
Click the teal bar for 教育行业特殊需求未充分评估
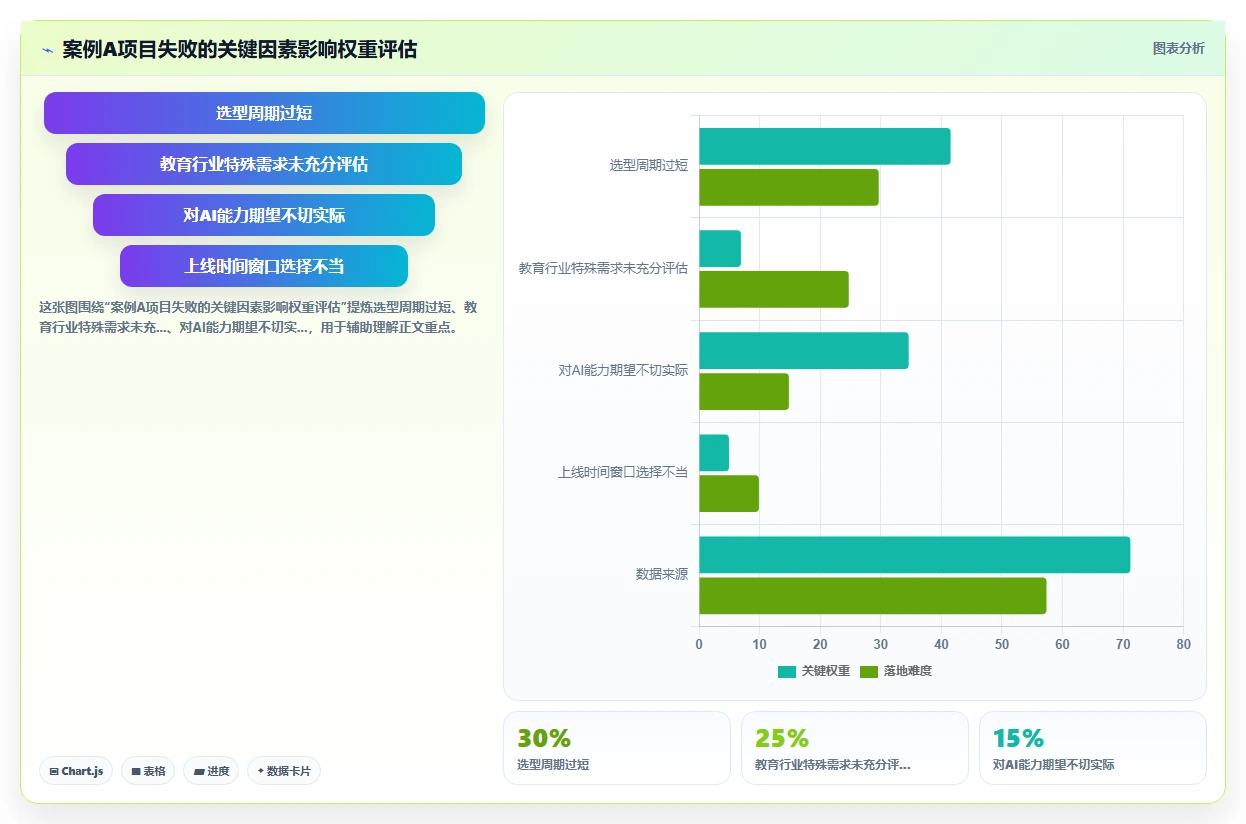pos(720,248)
